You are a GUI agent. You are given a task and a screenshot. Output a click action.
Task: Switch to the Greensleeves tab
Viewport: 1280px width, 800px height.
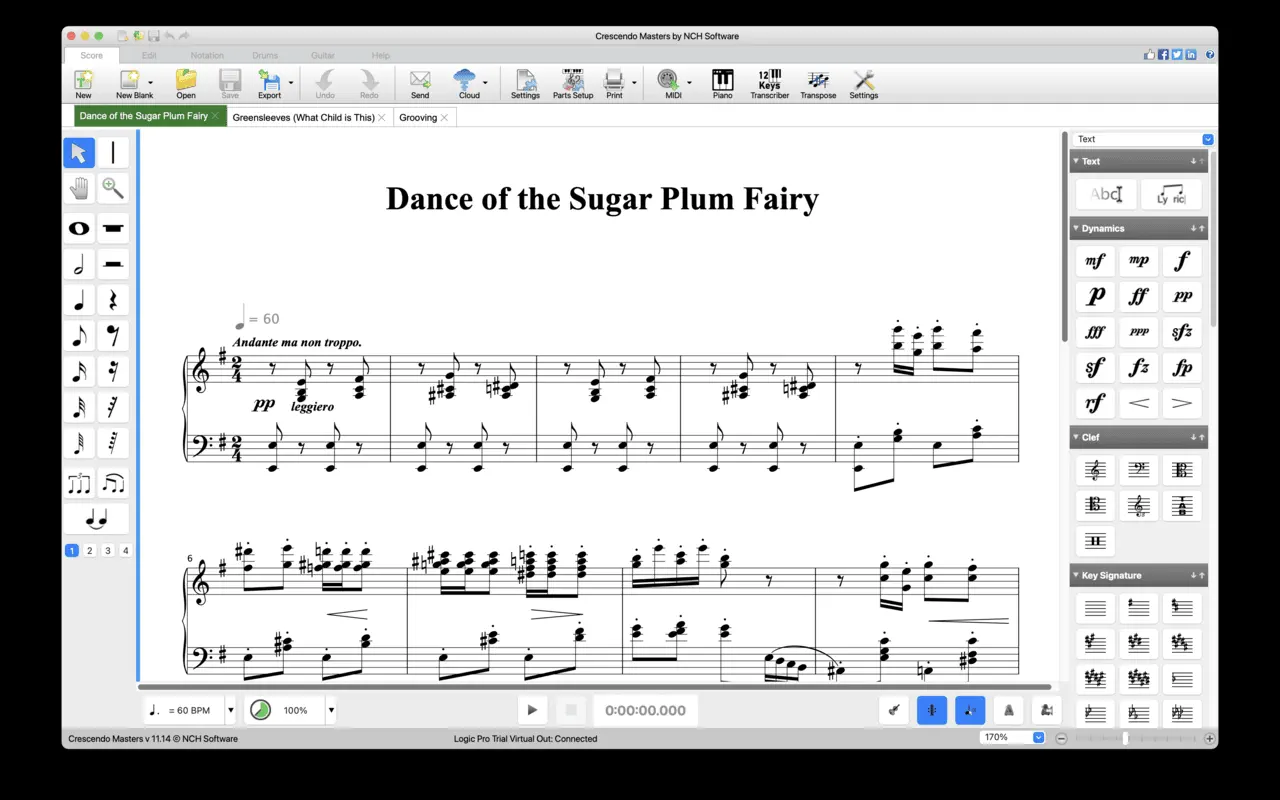303,117
